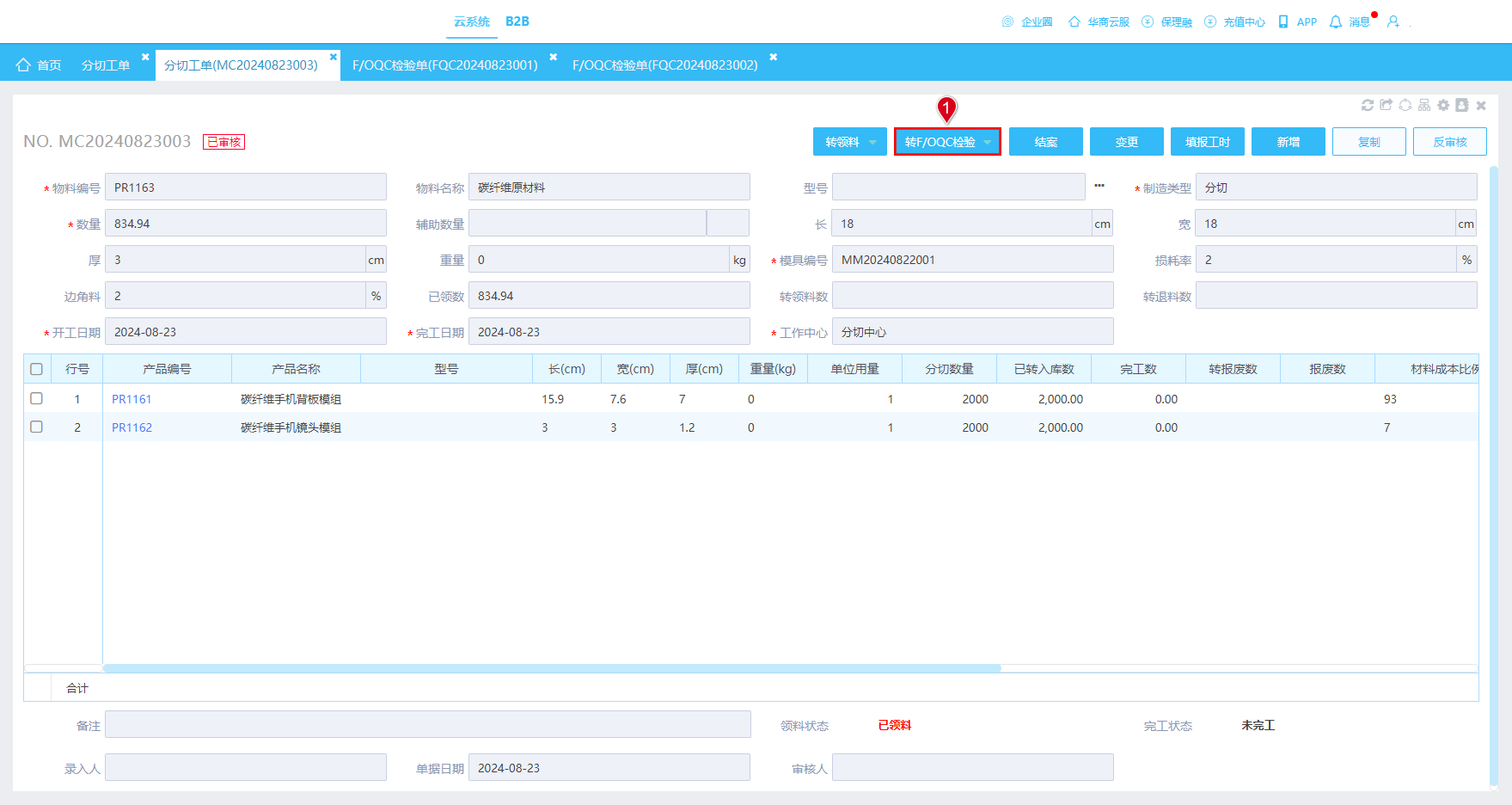The width and height of the screenshot is (1512, 805).
Task: Open the circular workflow nodes icon
Action: tap(1405, 105)
